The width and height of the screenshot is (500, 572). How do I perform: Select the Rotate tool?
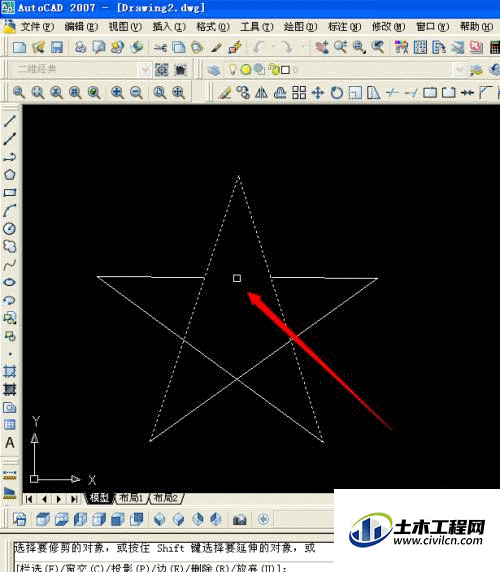pos(337,93)
